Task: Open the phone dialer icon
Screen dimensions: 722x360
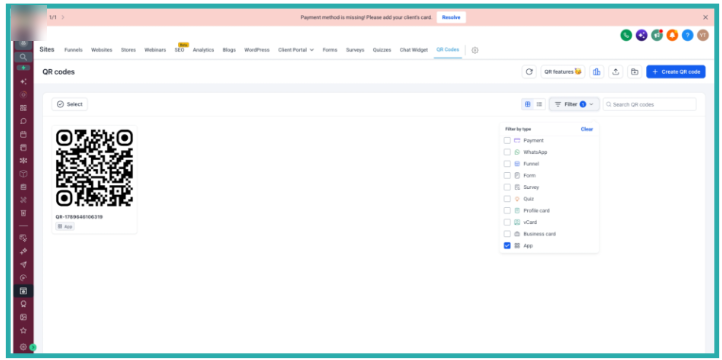Action: point(626,35)
